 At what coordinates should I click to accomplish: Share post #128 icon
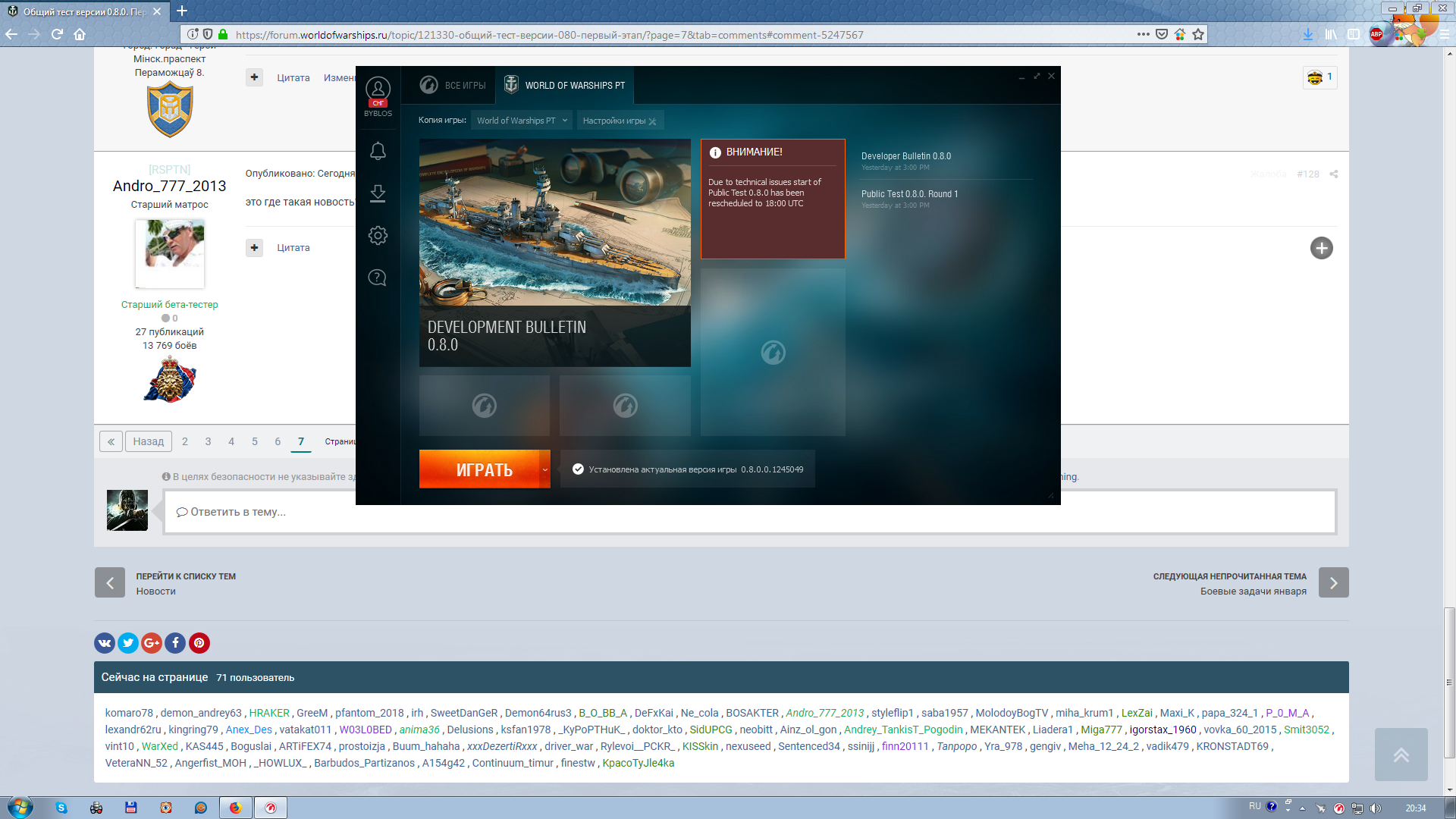click(x=1334, y=174)
